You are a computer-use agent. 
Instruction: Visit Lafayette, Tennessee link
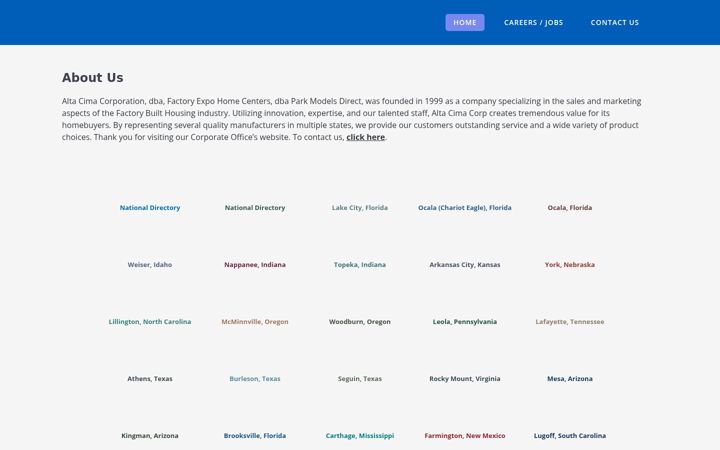(569, 321)
